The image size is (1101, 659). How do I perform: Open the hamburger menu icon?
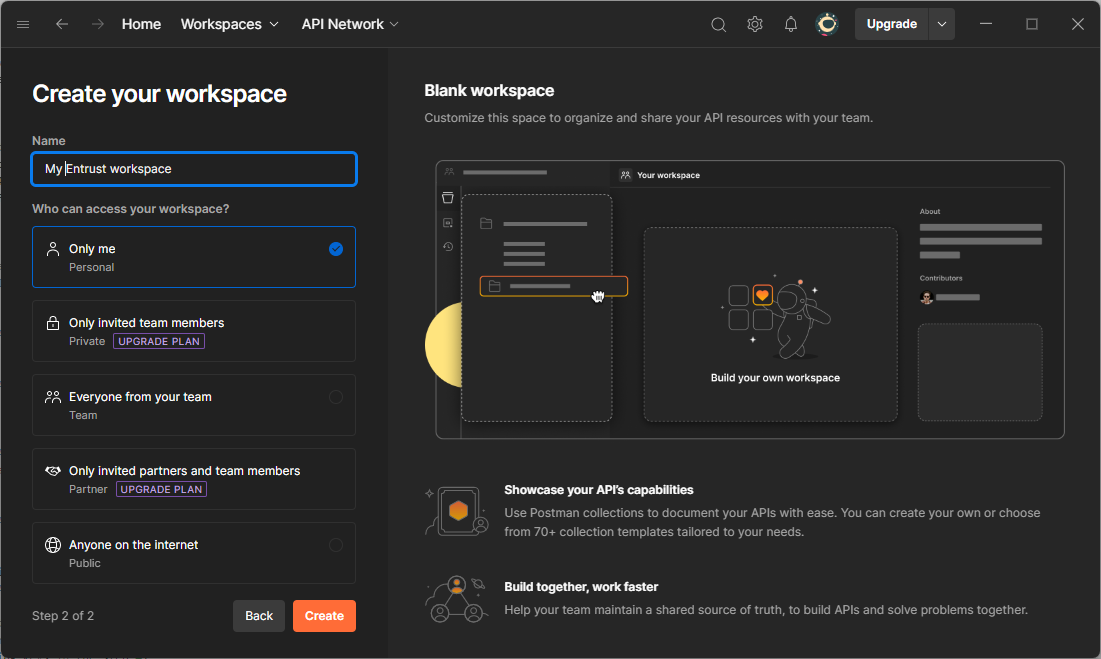[23, 24]
